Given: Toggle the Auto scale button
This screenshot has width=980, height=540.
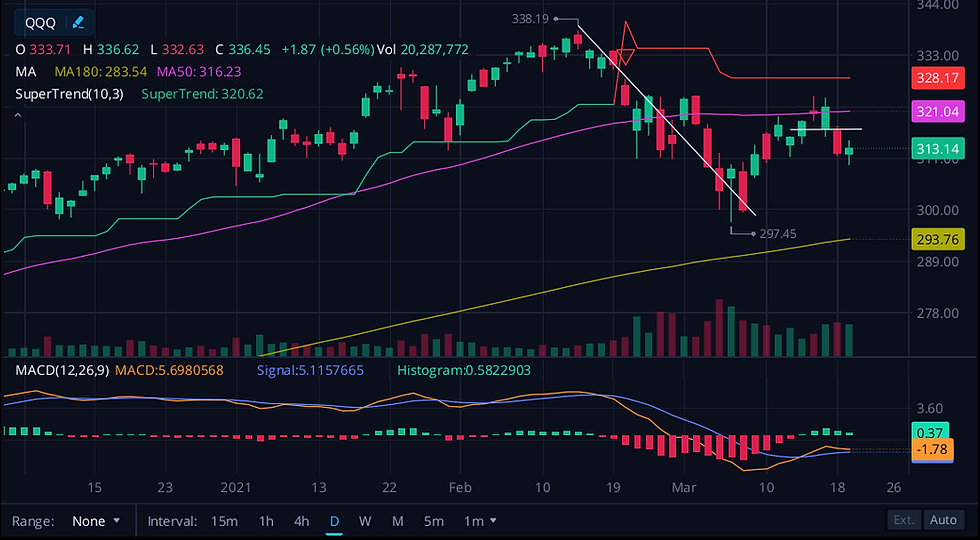Looking at the screenshot, I should (x=943, y=520).
